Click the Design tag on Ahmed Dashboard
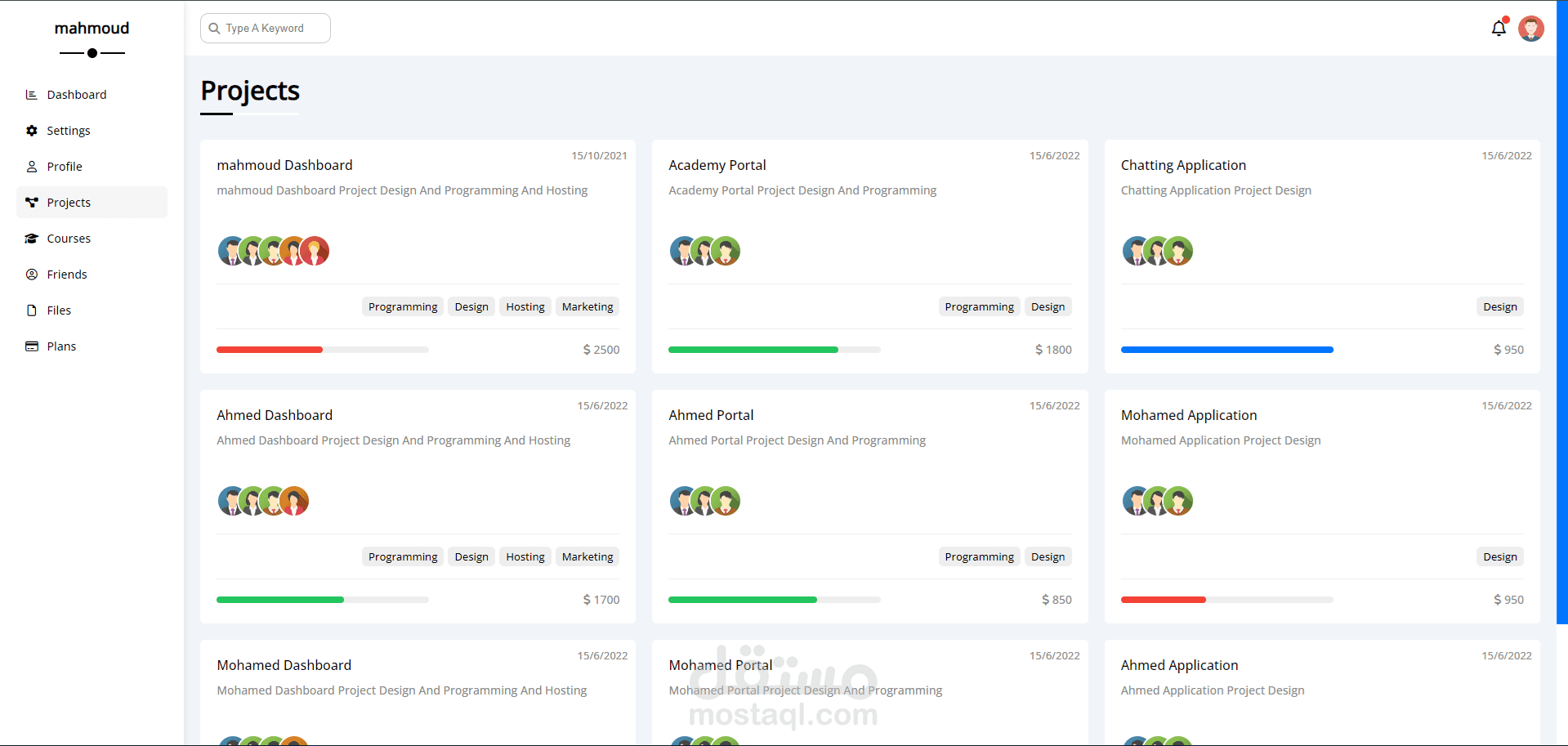1568x746 pixels. [471, 556]
